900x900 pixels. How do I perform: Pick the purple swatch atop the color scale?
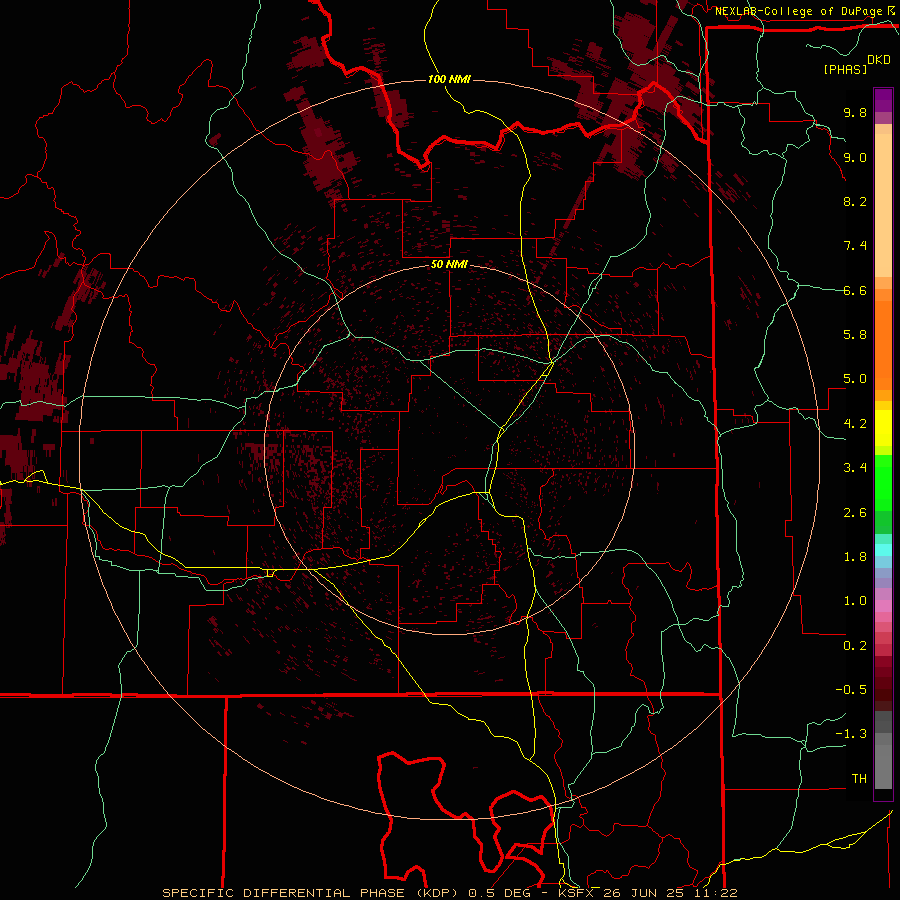(x=883, y=100)
